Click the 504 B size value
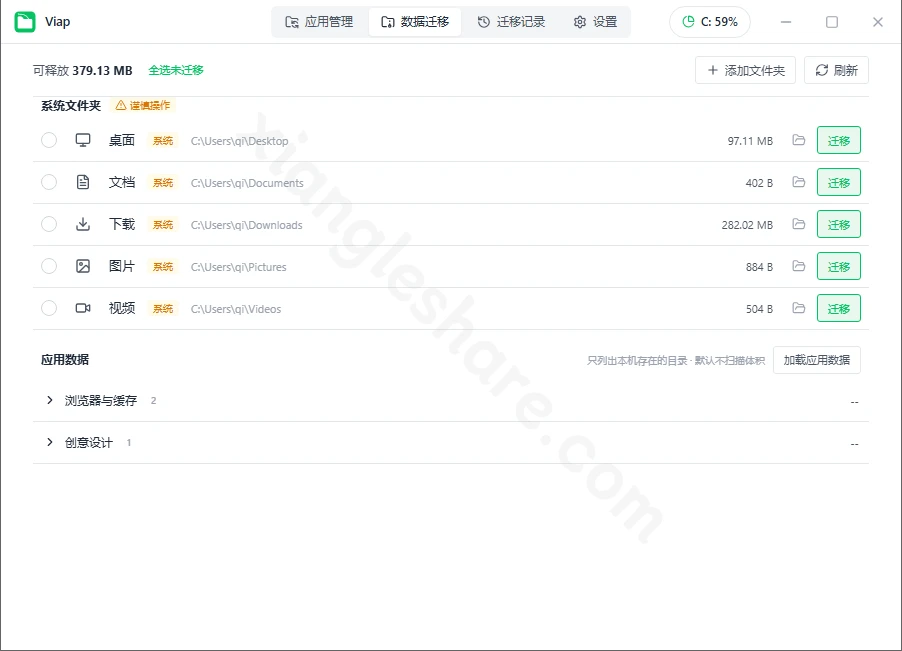Viewport: 902px width, 651px height. click(759, 309)
